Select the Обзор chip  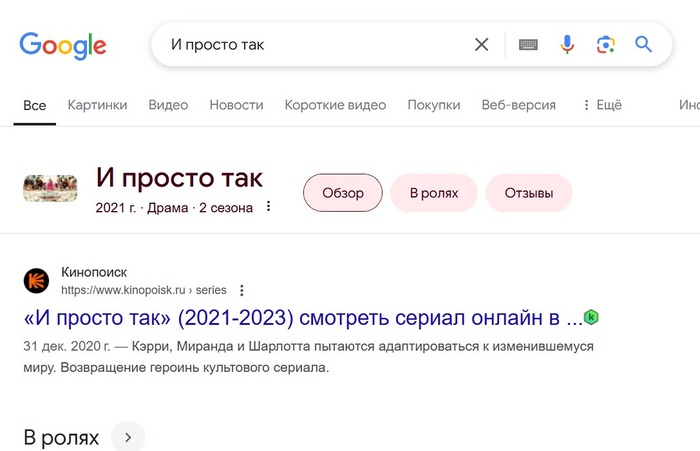coord(343,193)
